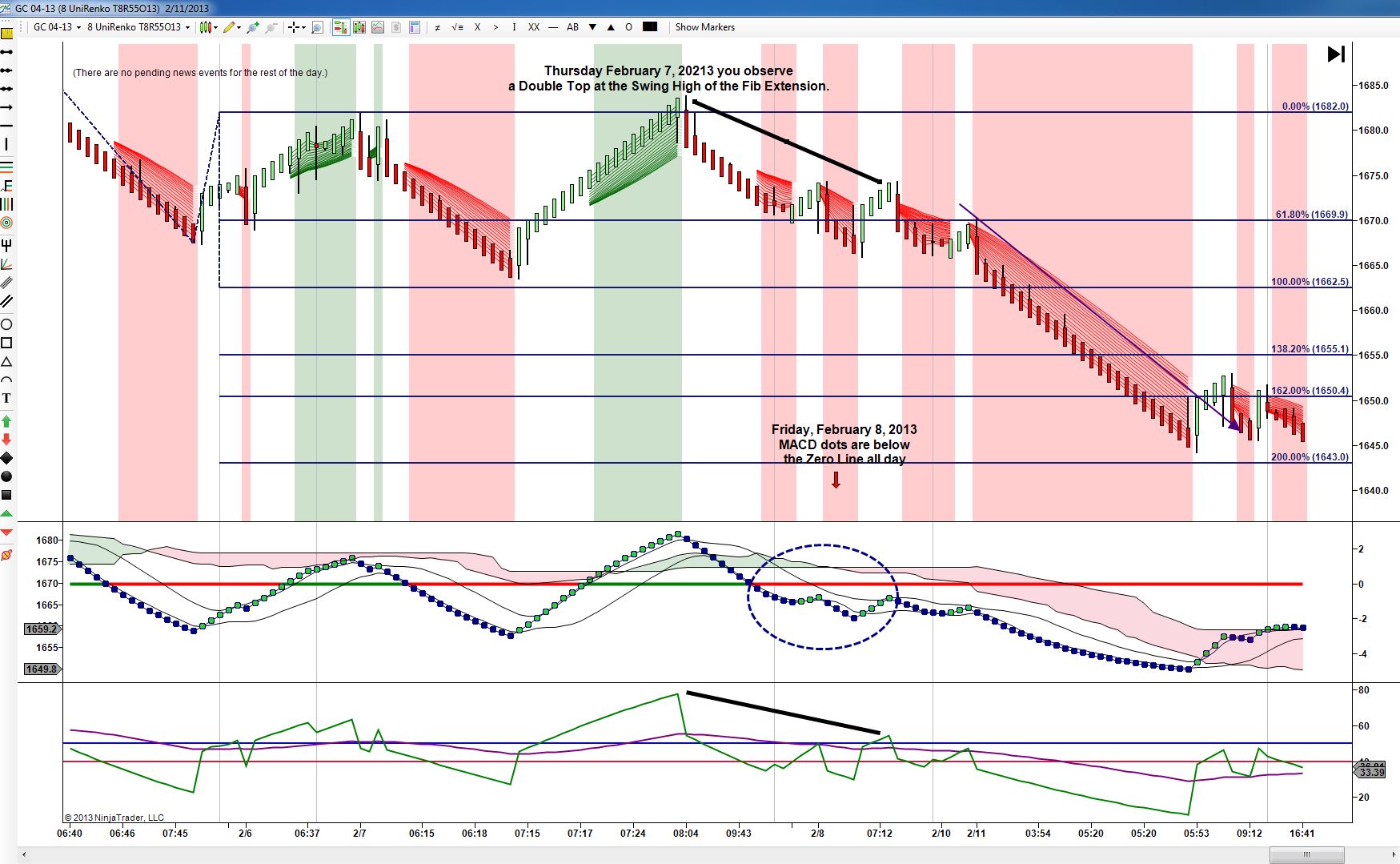Click the black color swatch in toolbar

[x=650, y=26]
